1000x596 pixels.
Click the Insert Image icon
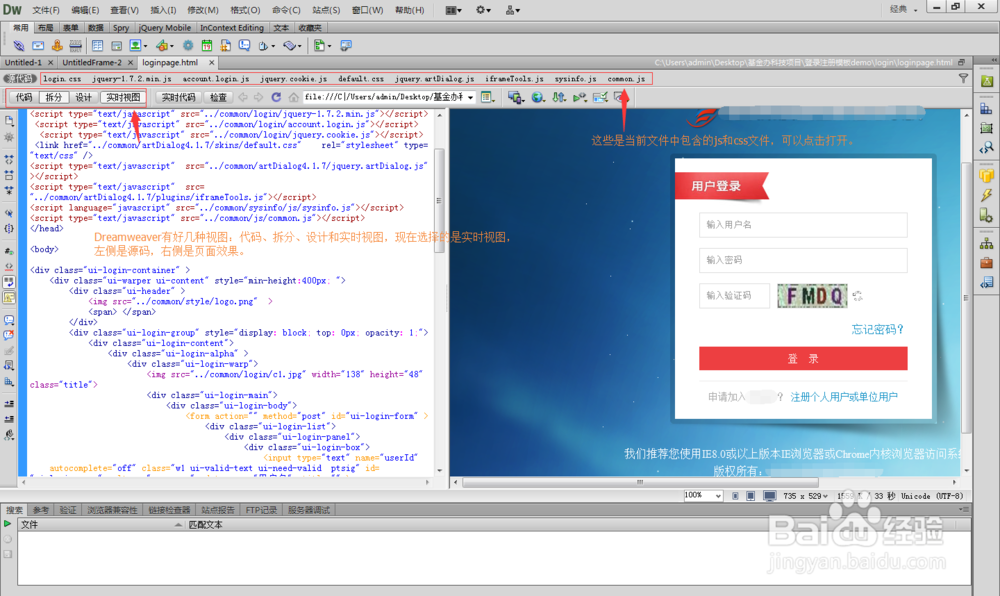point(135,45)
